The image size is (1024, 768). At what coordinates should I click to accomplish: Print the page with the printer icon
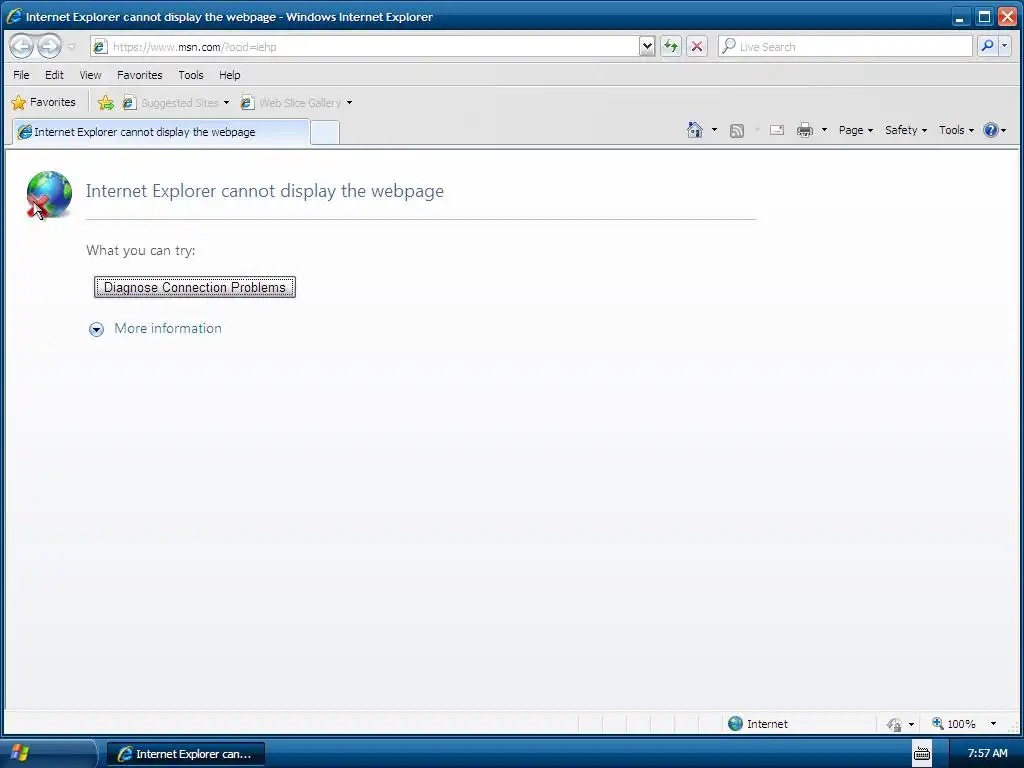point(805,130)
